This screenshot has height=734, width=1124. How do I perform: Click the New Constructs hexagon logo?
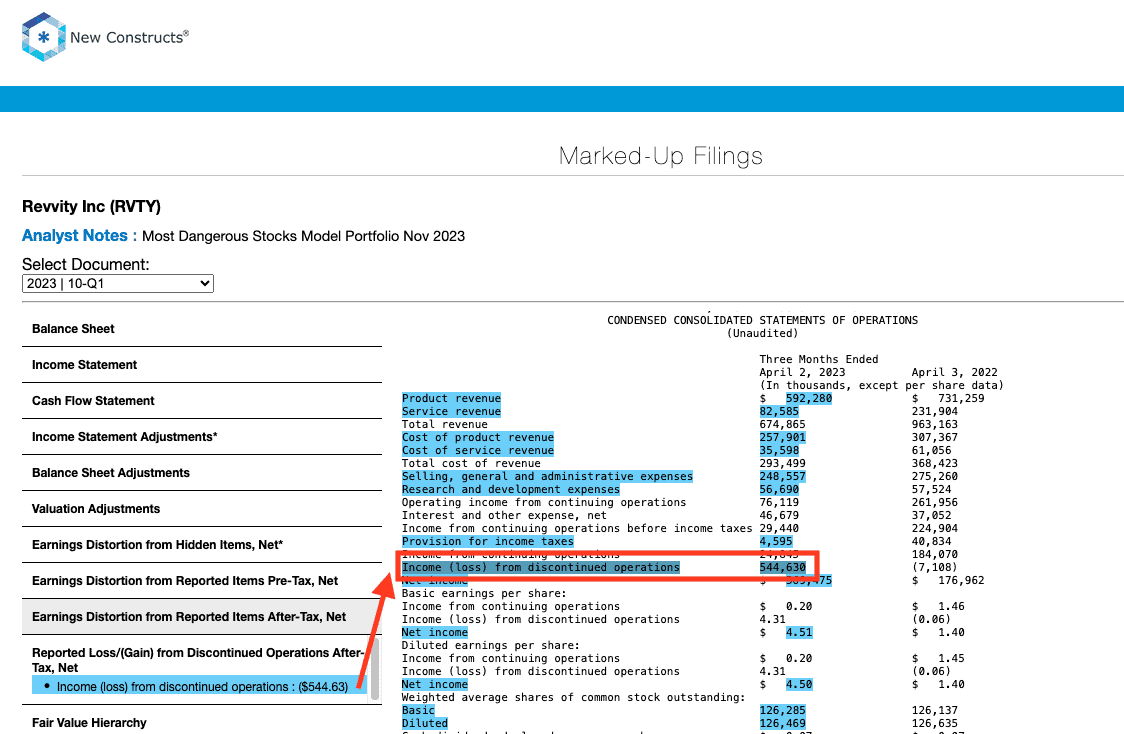pos(43,37)
